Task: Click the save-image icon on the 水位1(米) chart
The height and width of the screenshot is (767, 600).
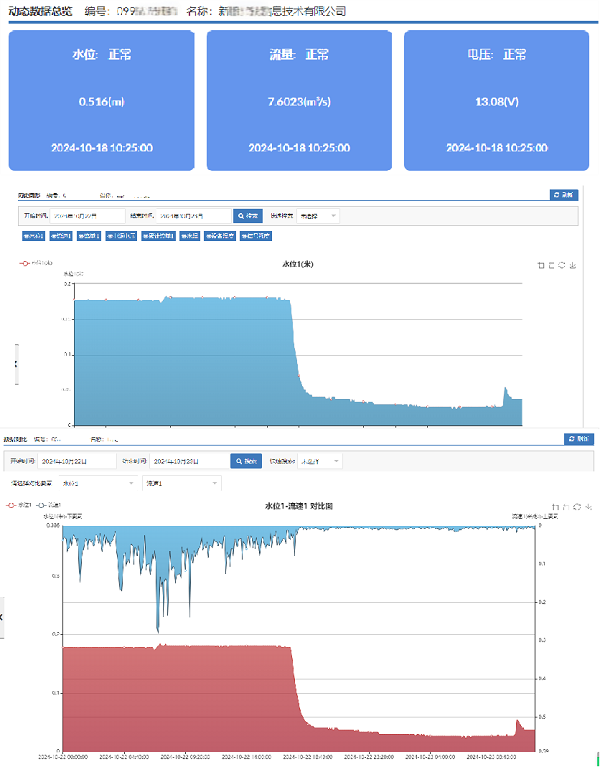Action: (575, 265)
